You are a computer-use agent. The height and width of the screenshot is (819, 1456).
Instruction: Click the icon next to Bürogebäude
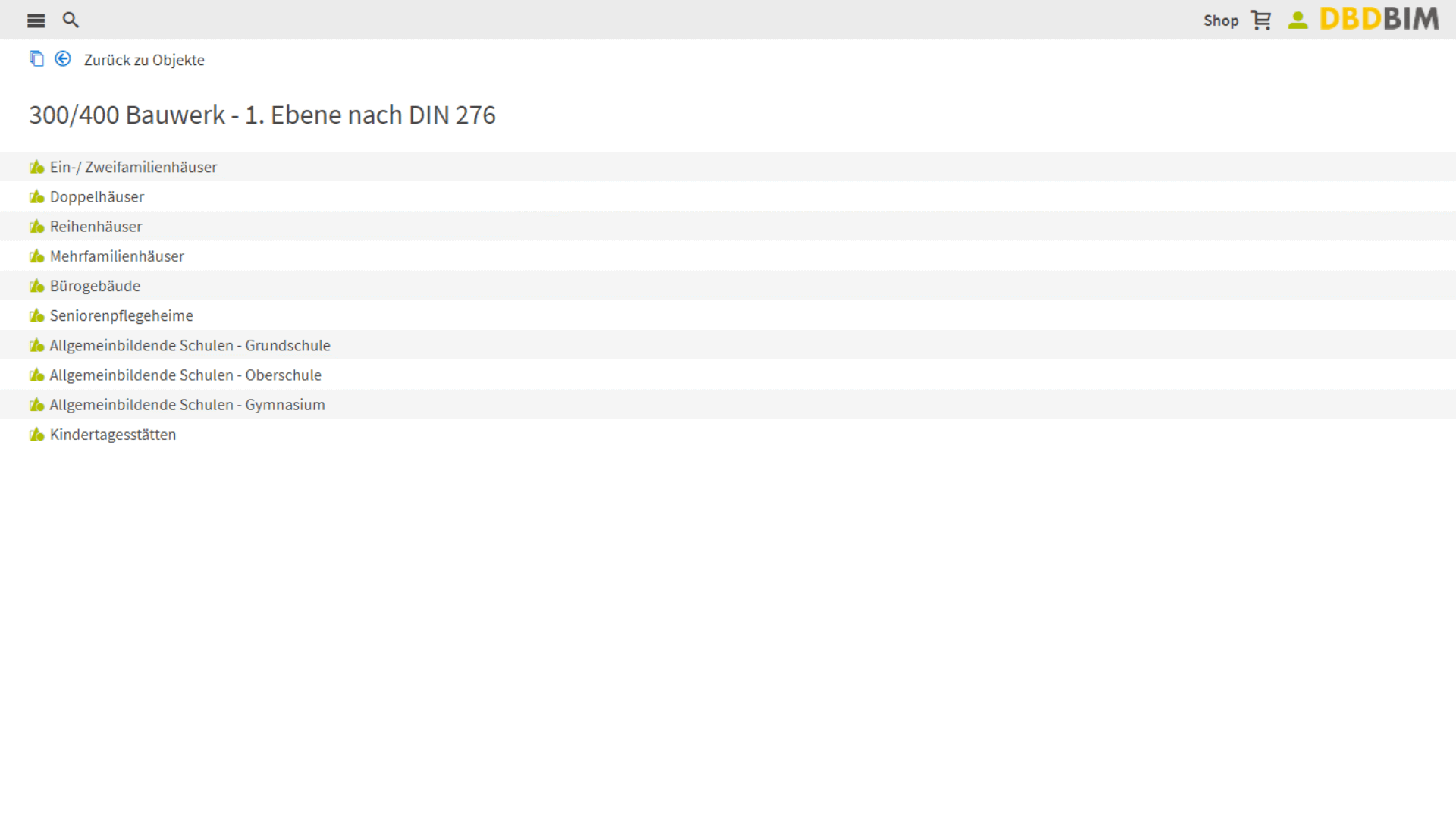point(36,286)
